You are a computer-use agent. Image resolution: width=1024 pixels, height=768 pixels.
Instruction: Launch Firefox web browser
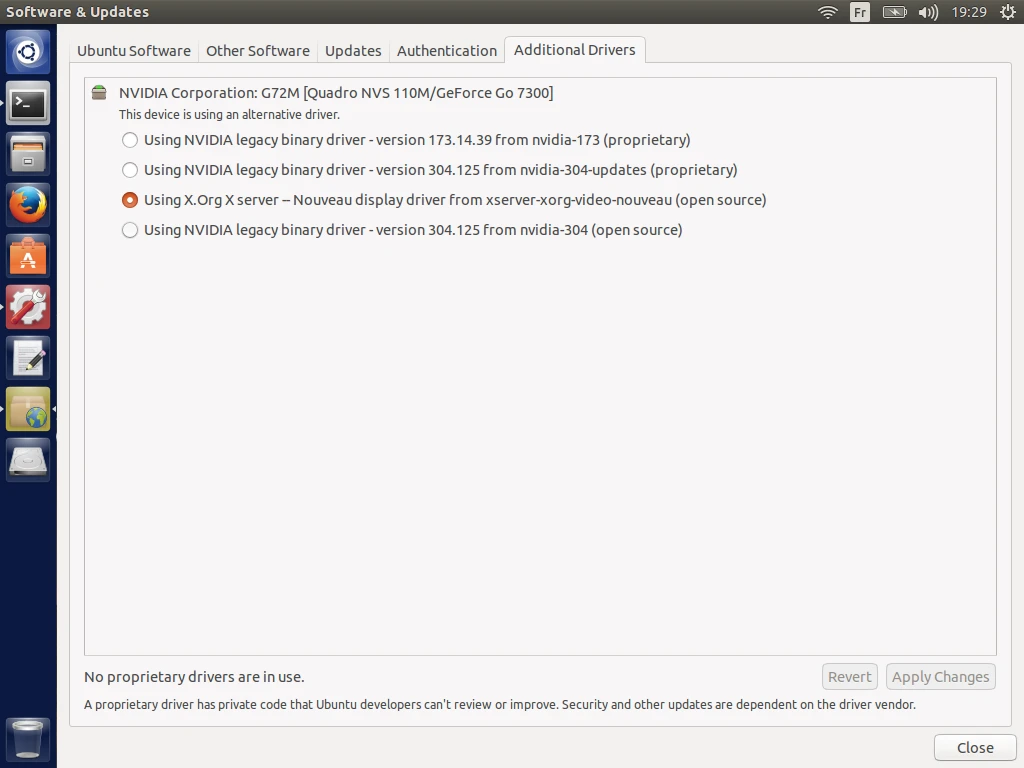coord(28,205)
